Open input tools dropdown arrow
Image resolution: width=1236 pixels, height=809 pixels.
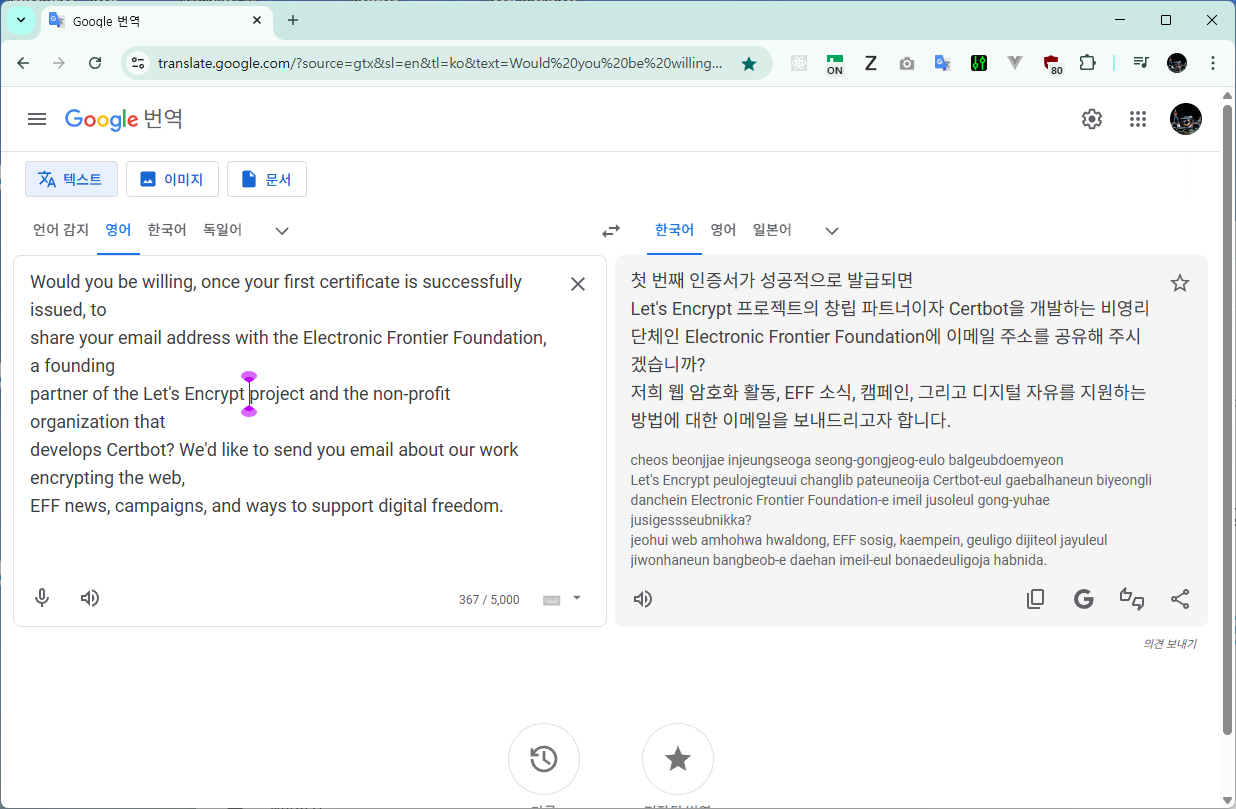[576, 598]
